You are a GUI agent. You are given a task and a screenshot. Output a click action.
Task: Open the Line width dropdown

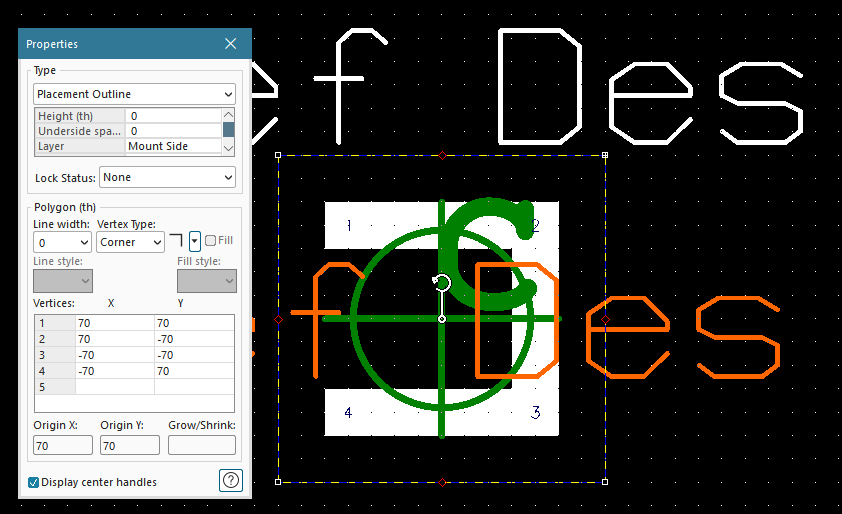(x=63, y=242)
